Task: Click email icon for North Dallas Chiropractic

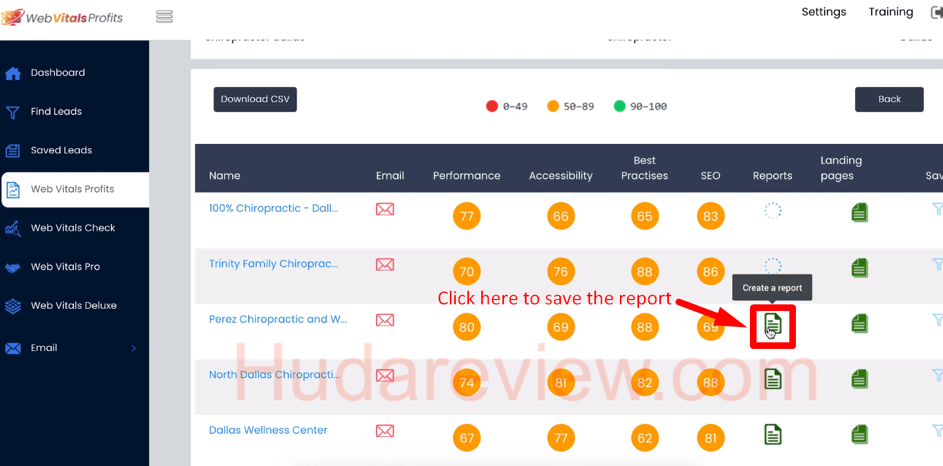Action: [385, 375]
